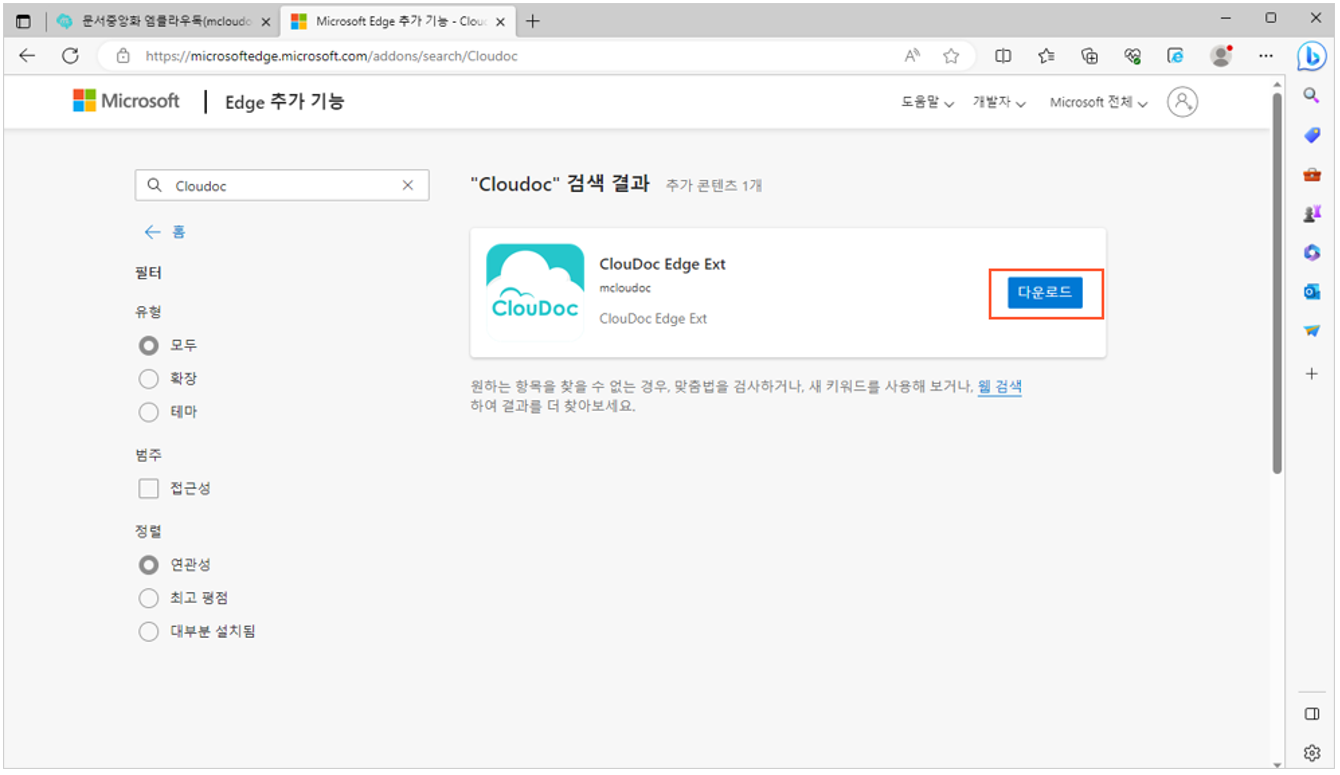Open Bing Copilot sidebar icon

pos(1312,56)
